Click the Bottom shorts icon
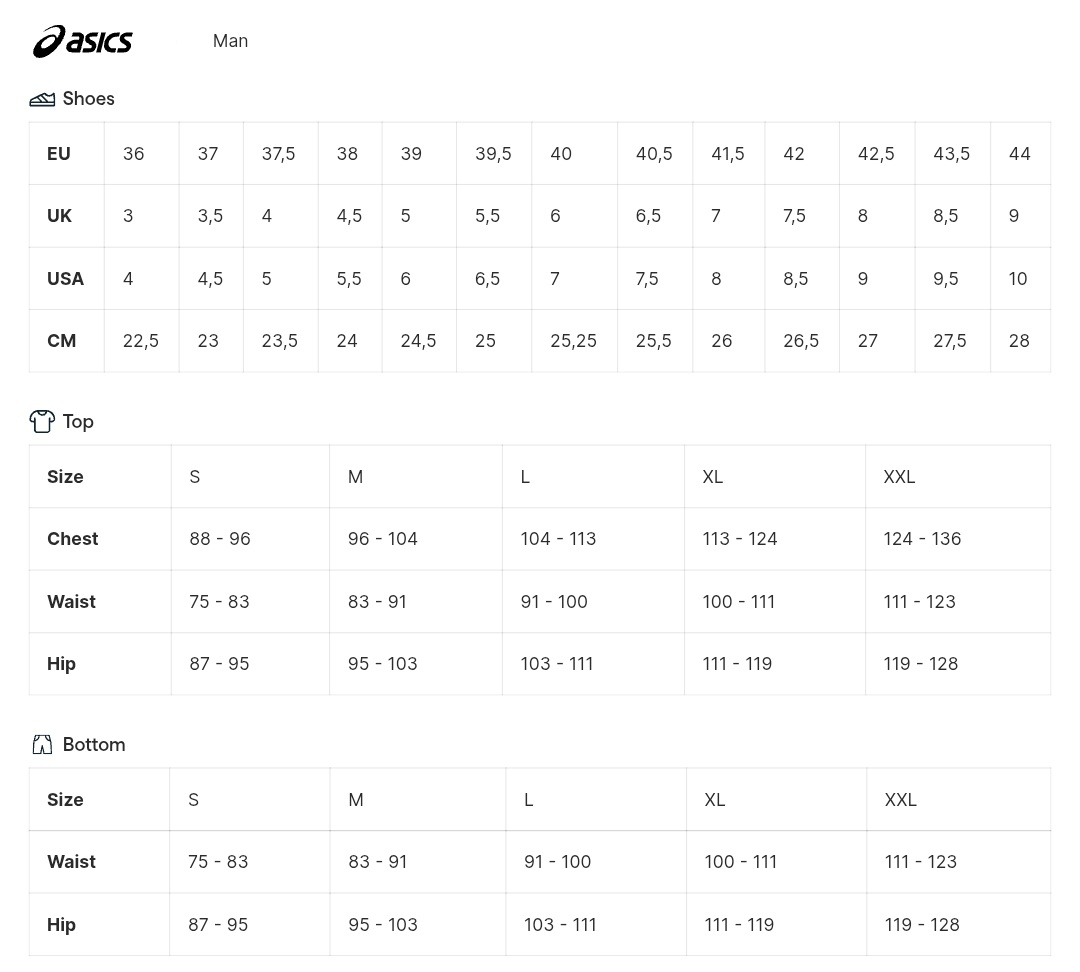Screen dimensions: 1080x972 [x=42, y=745]
